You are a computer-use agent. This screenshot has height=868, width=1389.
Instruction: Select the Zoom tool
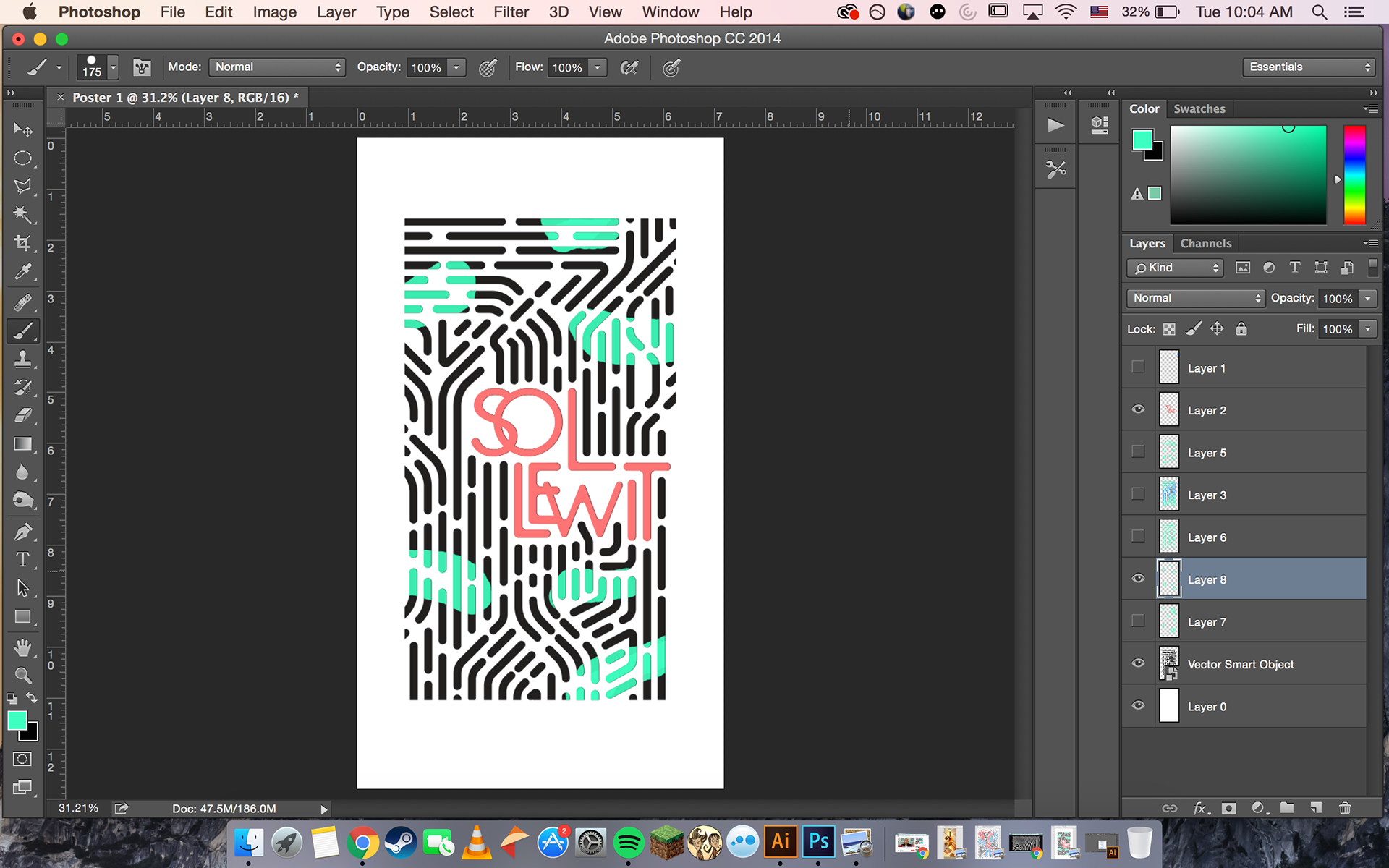coord(22,676)
